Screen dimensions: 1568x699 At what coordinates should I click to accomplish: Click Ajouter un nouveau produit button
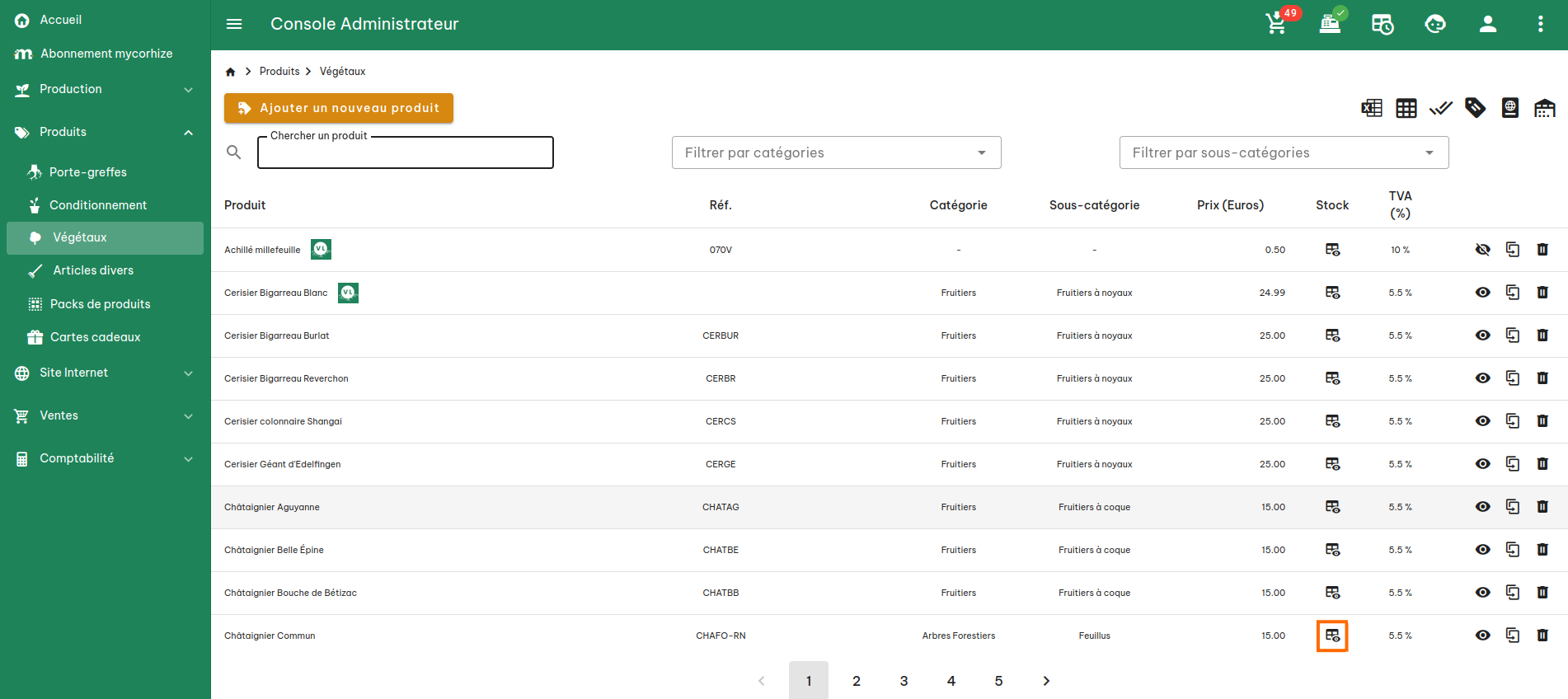pyautogui.click(x=339, y=108)
